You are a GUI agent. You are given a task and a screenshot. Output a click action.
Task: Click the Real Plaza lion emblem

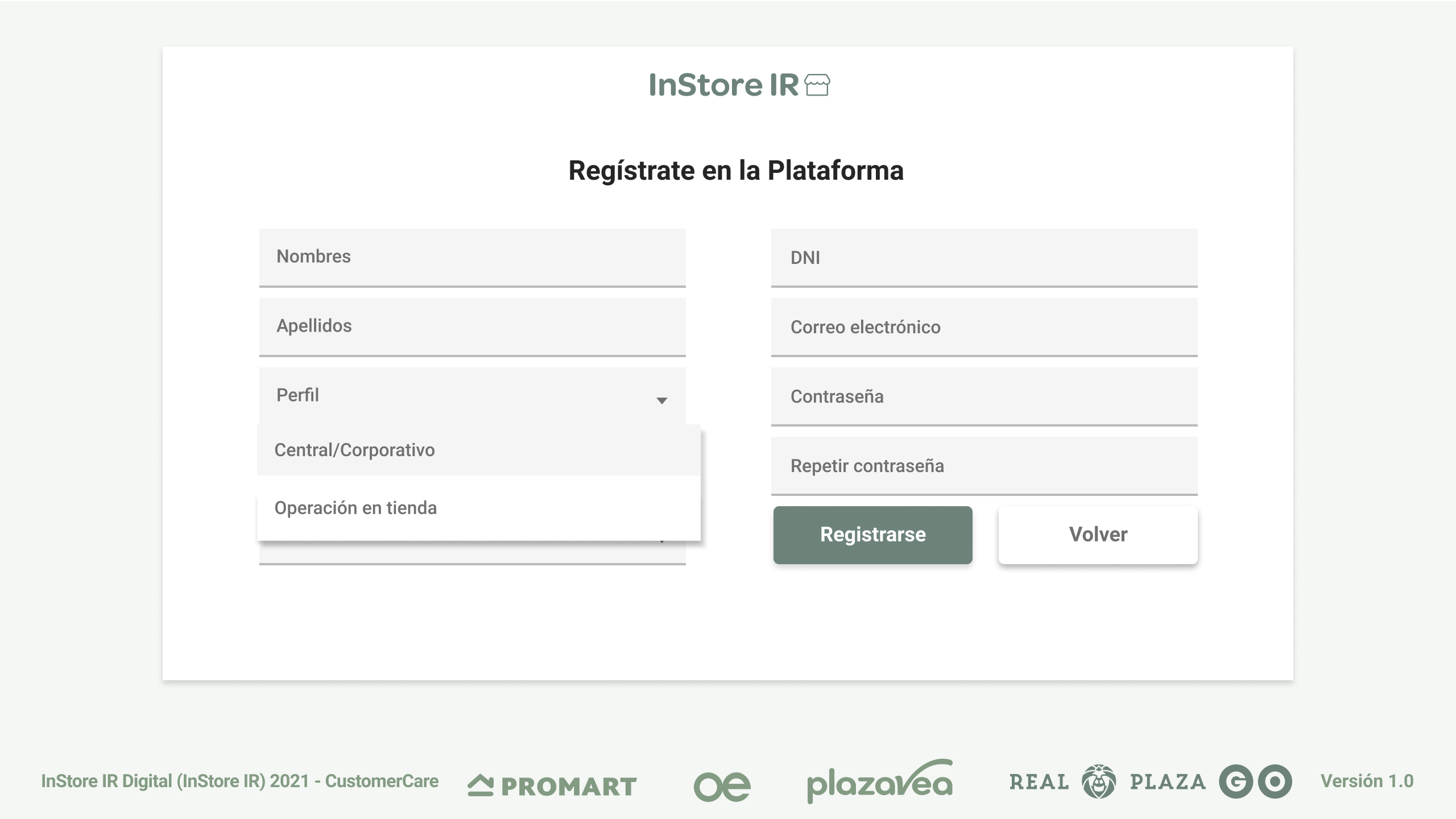point(1098,782)
